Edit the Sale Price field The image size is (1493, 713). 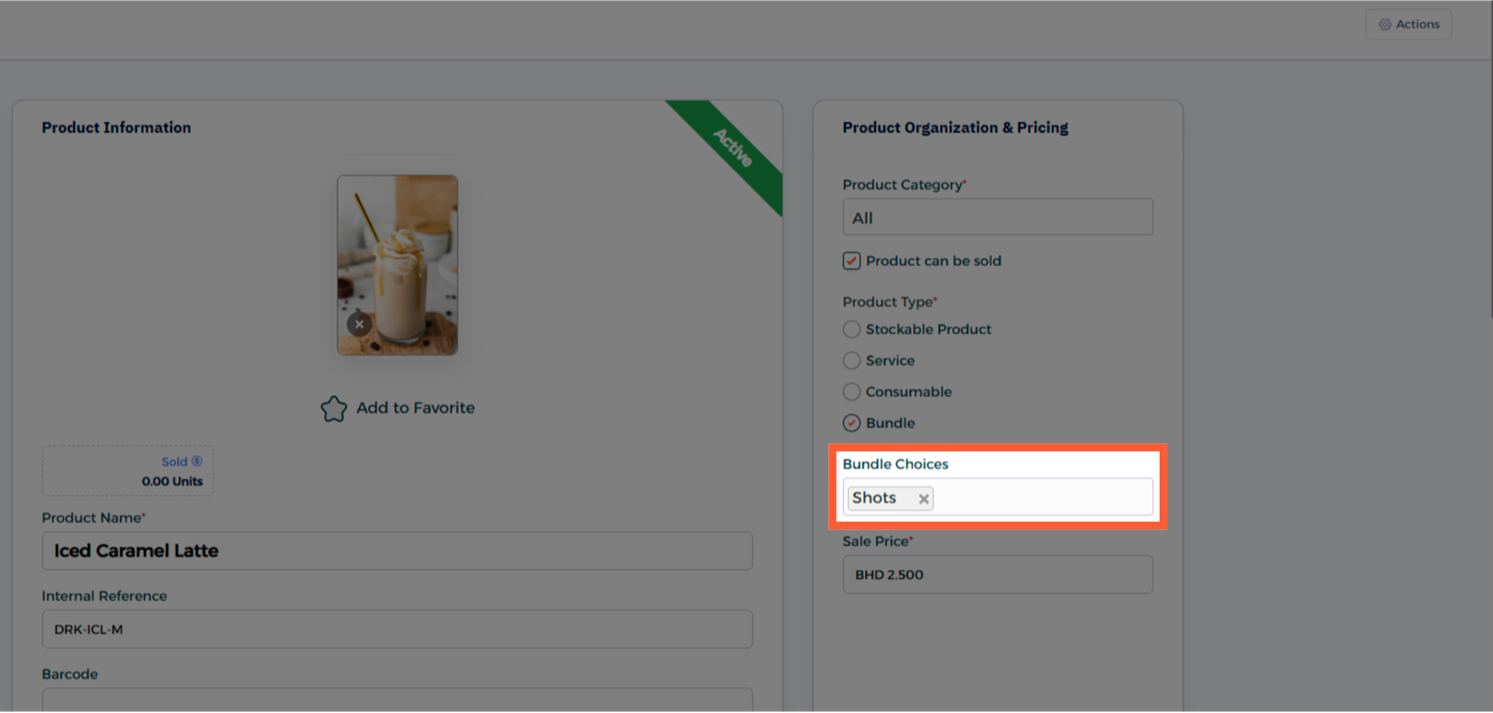(x=997, y=575)
